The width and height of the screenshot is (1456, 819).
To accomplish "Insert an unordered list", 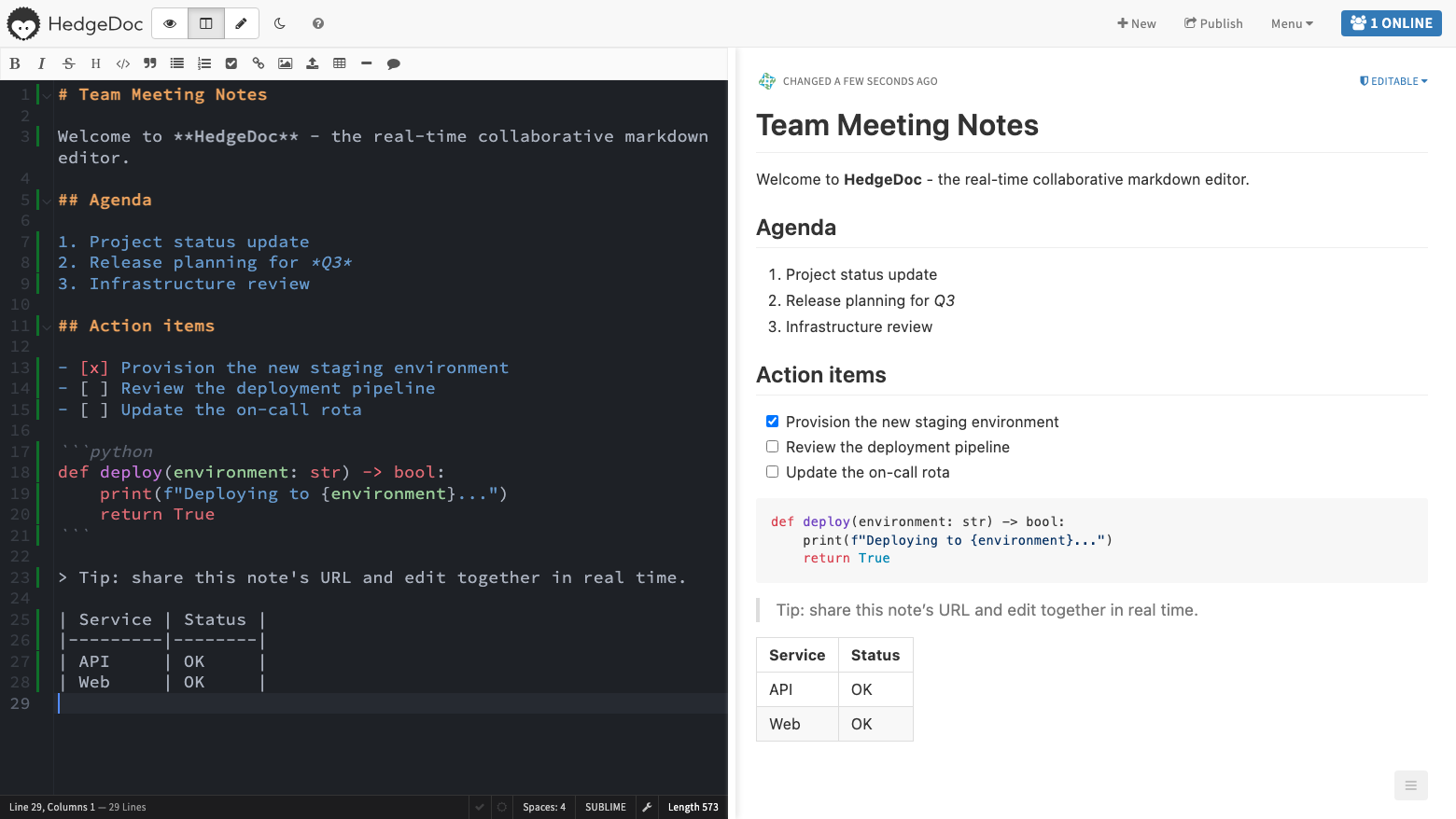I will (176, 63).
